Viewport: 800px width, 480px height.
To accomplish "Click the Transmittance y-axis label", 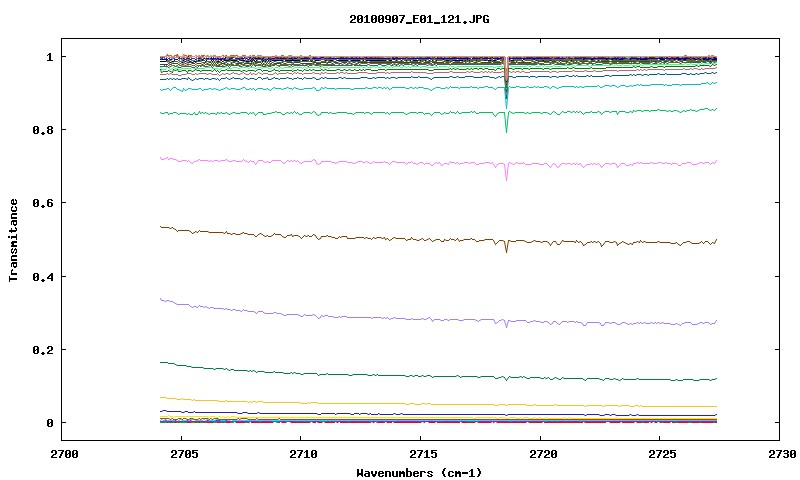I will [x=13, y=240].
